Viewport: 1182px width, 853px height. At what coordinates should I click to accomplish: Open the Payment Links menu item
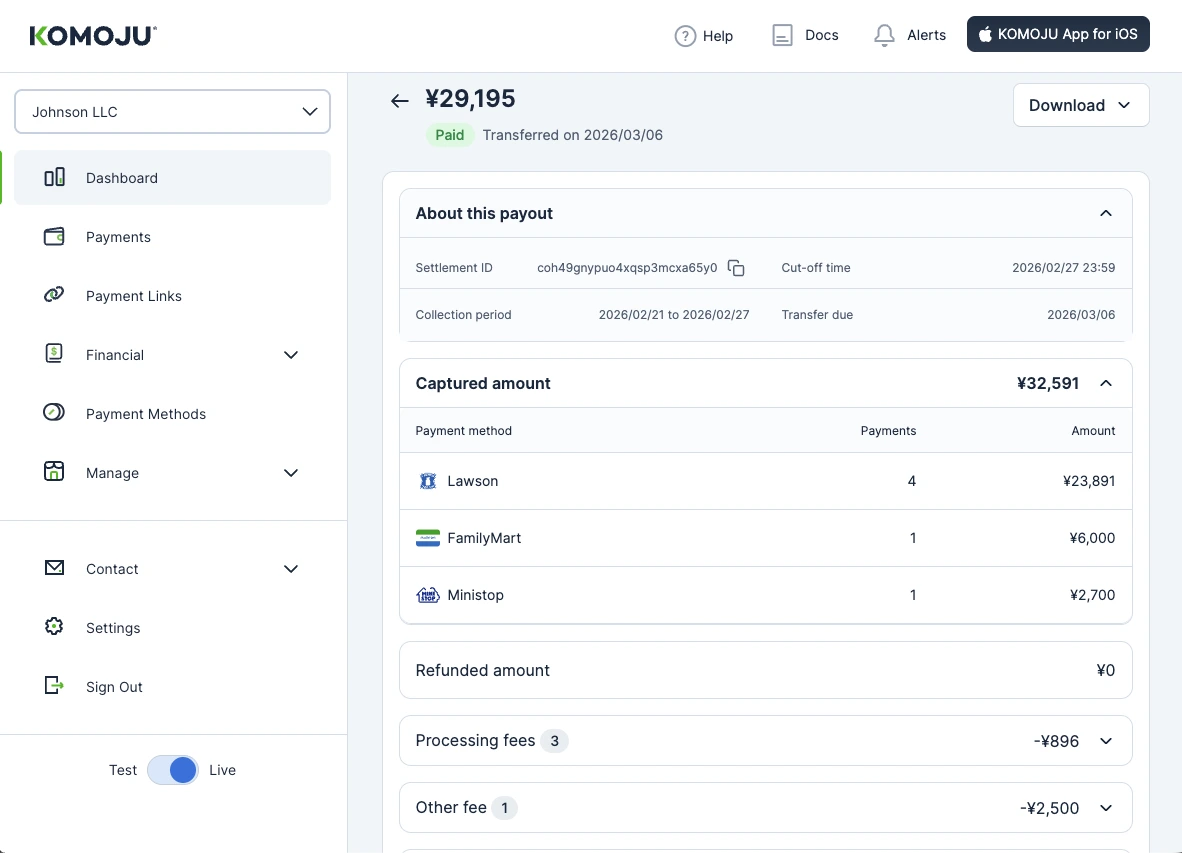pos(173,295)
